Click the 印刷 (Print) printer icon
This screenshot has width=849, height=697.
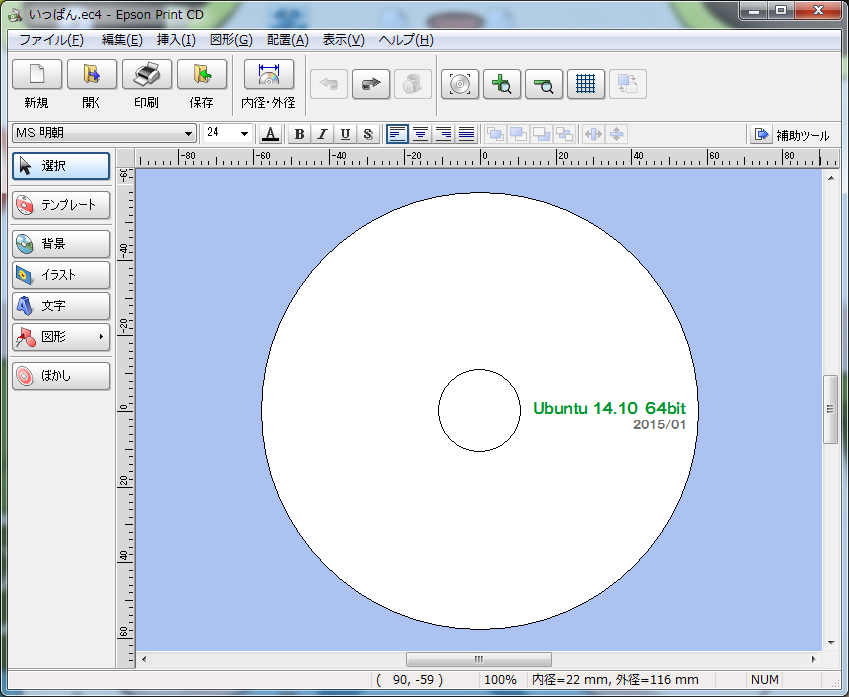(147, 75)
